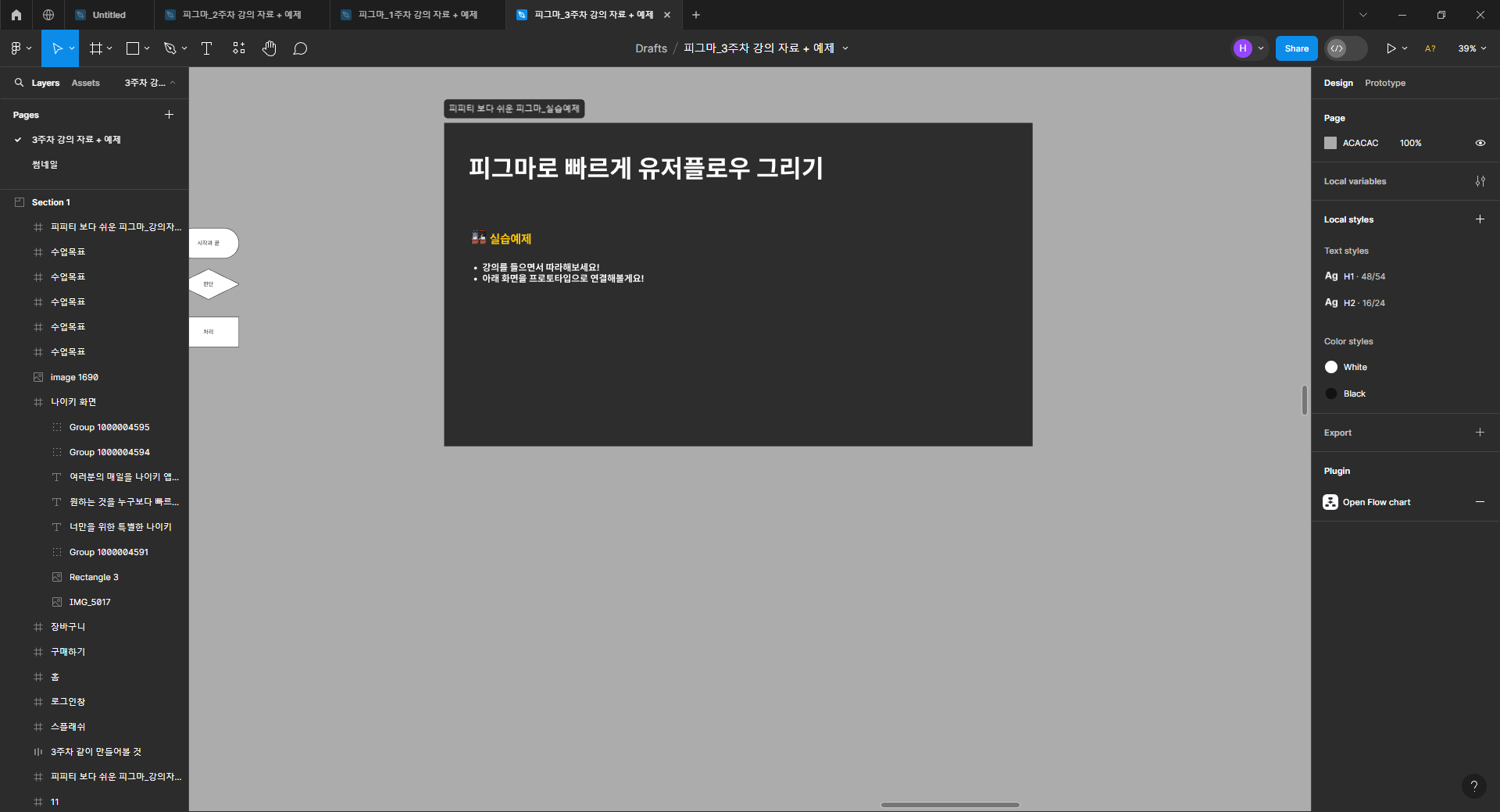Click page opacity 100% field

coord(1410,143)
